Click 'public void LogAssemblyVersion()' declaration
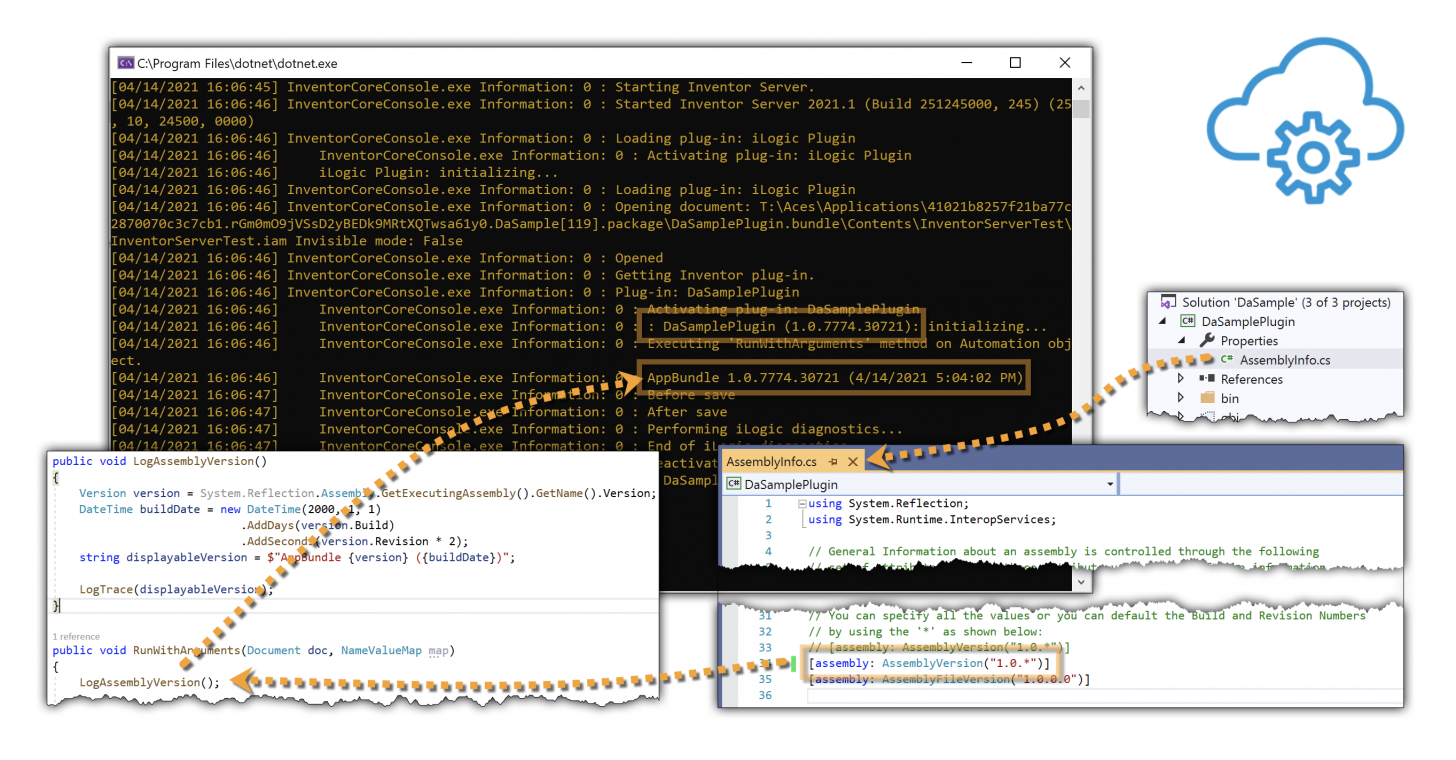The height and width of the screenshot is (760, 1456). pyautogui.click(x=160, y=461)
